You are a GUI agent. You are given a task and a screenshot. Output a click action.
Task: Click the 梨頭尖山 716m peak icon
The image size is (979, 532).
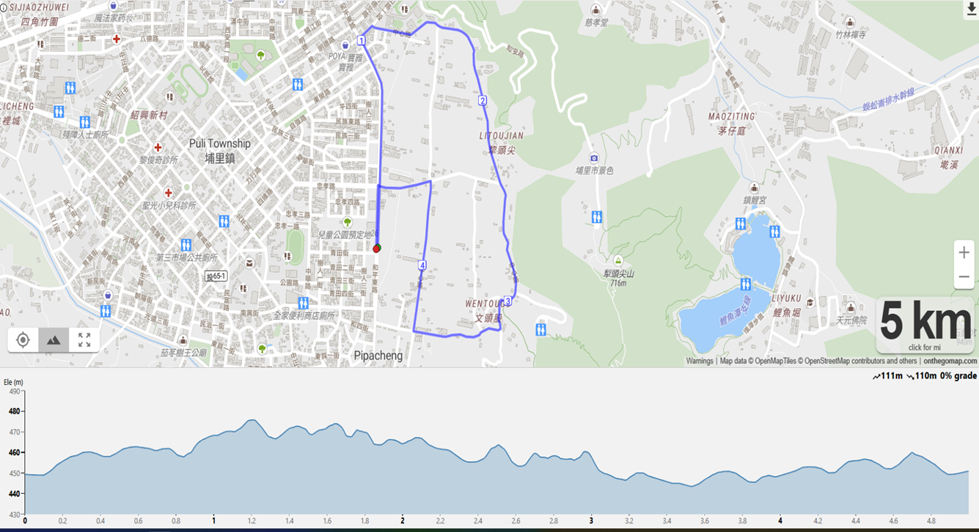tap(618, 260)
